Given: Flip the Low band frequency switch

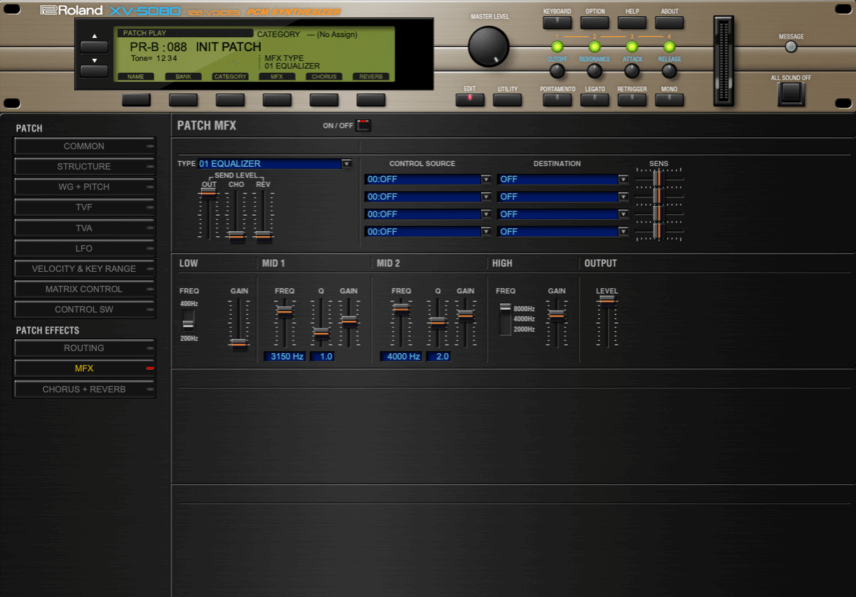Looking at the screenshot, I should click(x=188, y=321).
